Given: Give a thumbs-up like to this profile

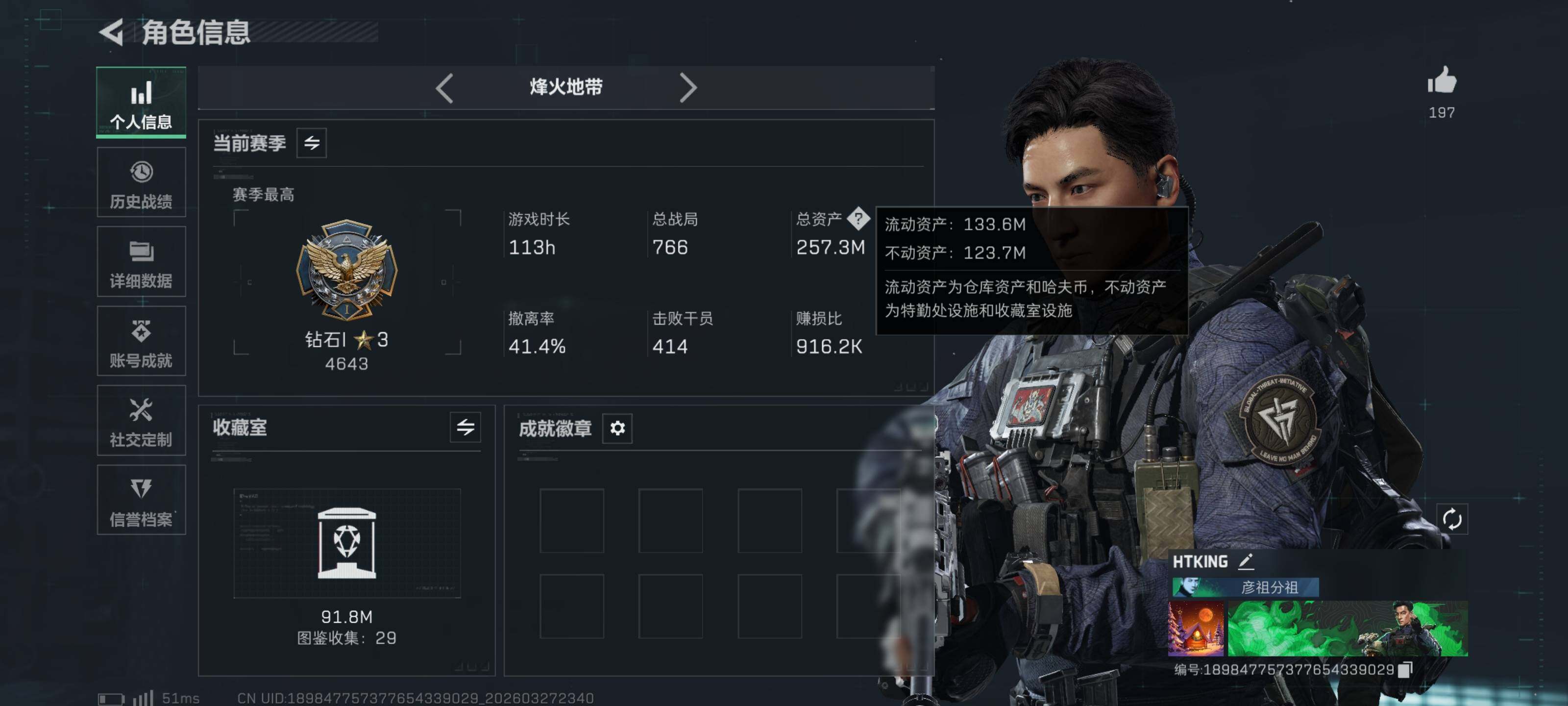Looking at the screenshot, I should [x=1442, y=80].
